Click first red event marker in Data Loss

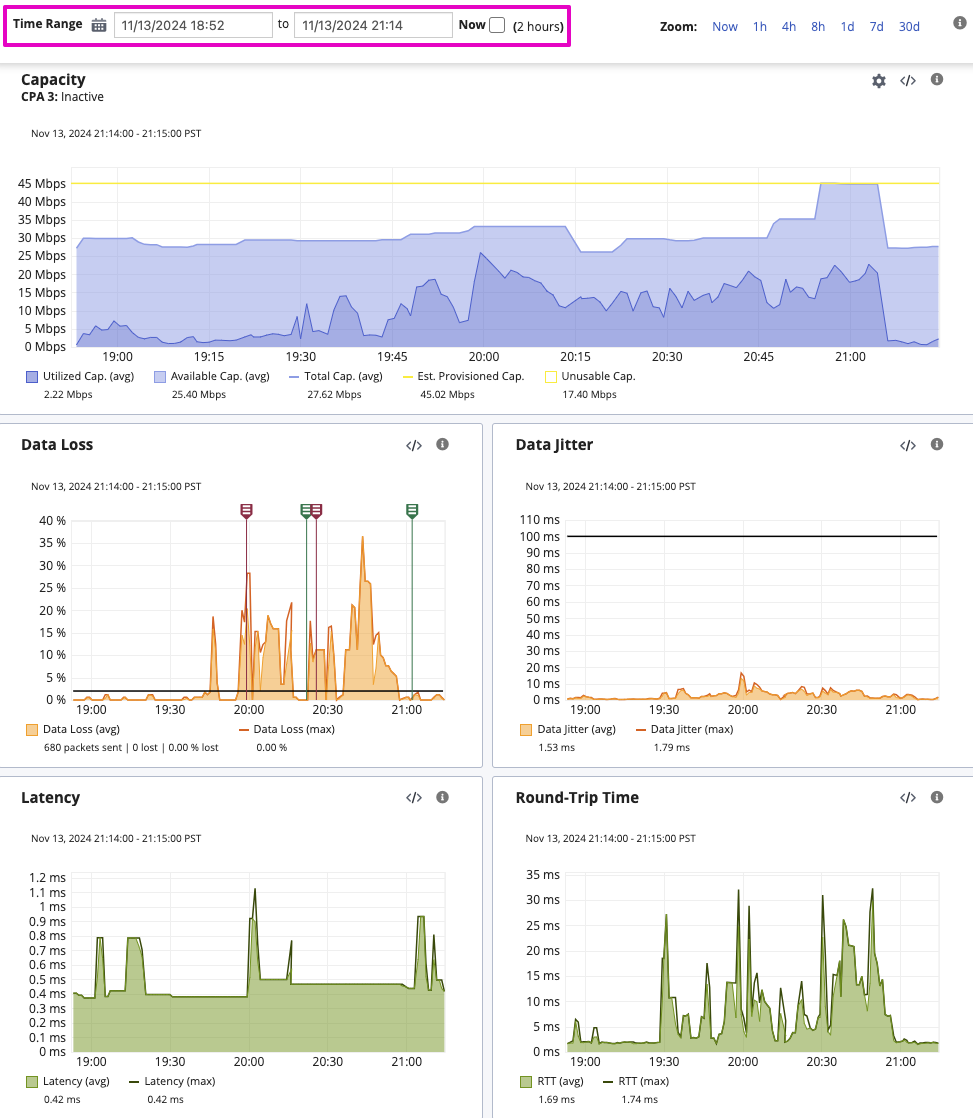tap(246, 511)
